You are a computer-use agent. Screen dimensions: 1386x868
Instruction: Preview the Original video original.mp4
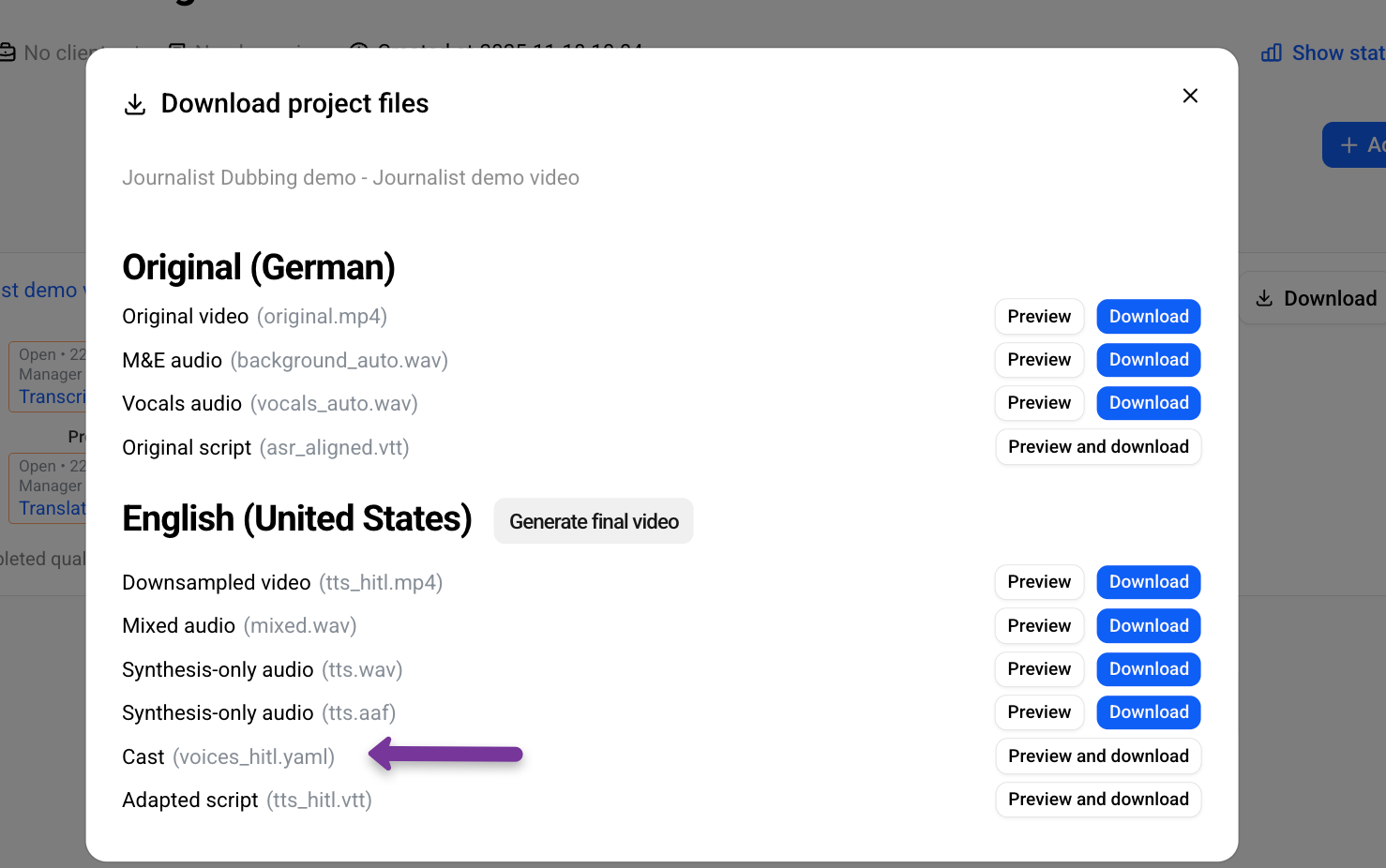(x=1039, y=317)
